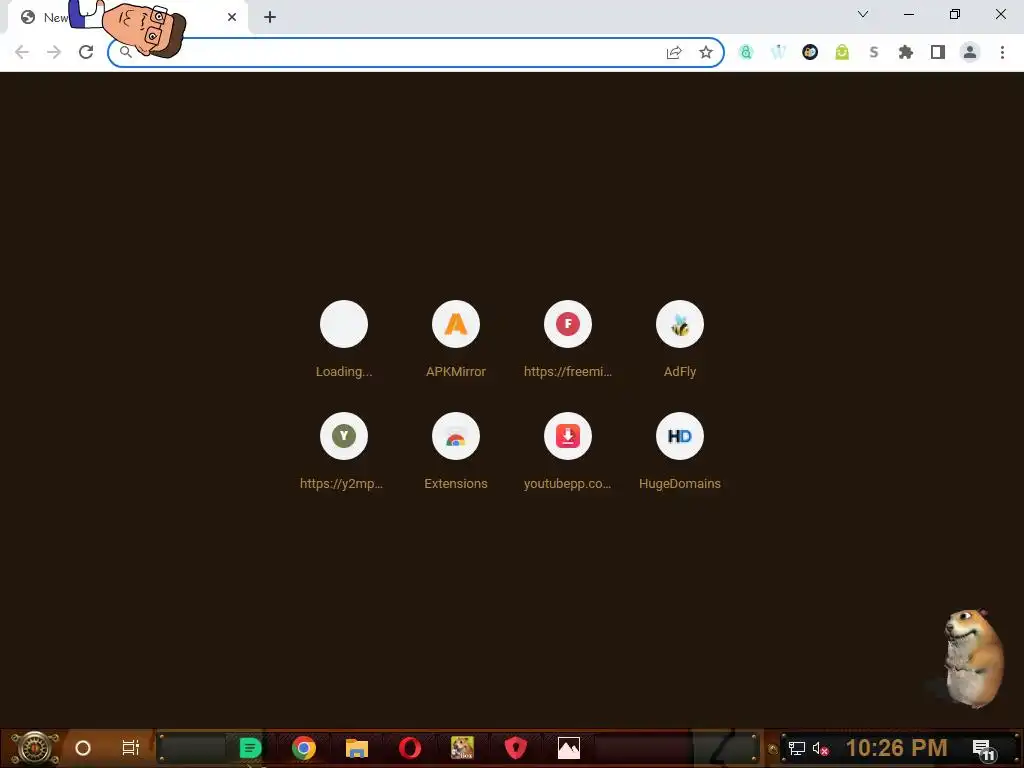Open the red shield app on taskbar
Image resolution: width=1024 pixels, height=768 pixels.
[515, 748]
